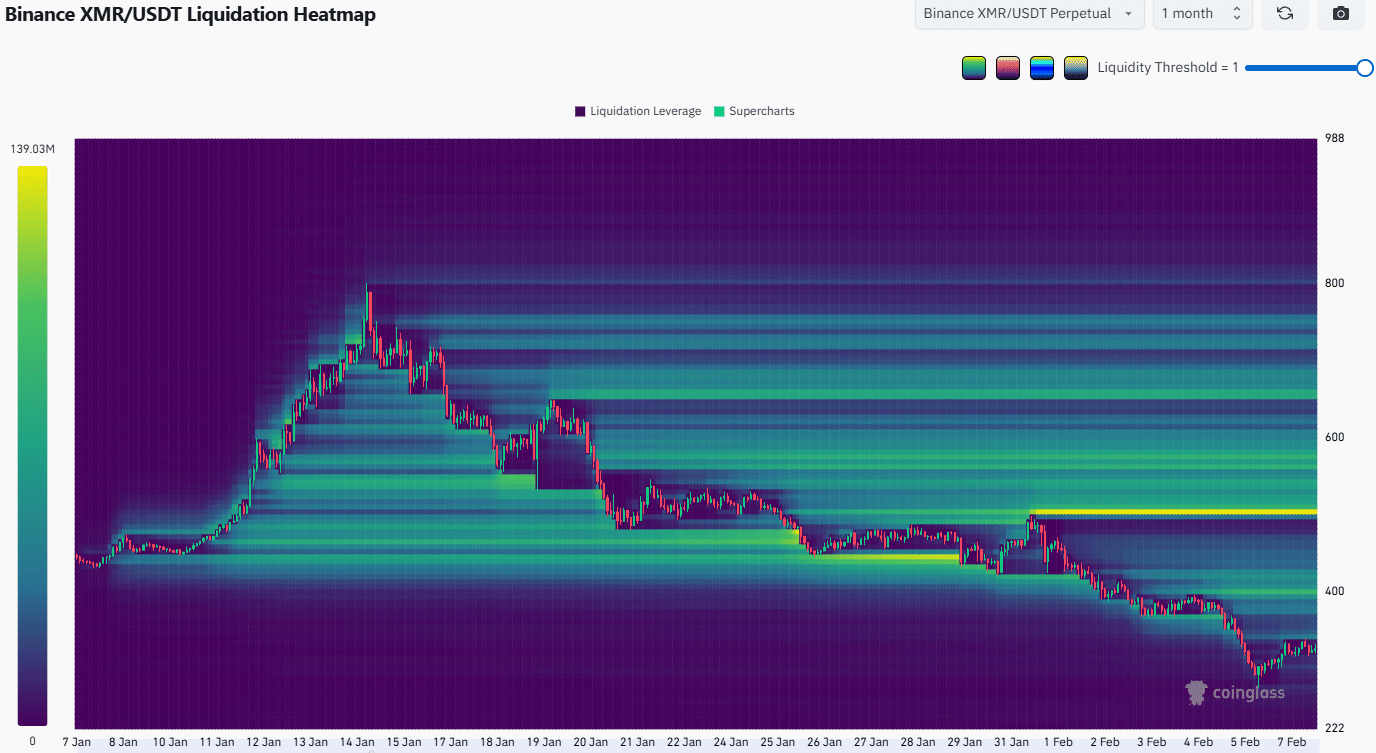Toggle the Liquidation Leverage legend series
The width and height of the screenshot is (1376, 753).
[638, 111]
